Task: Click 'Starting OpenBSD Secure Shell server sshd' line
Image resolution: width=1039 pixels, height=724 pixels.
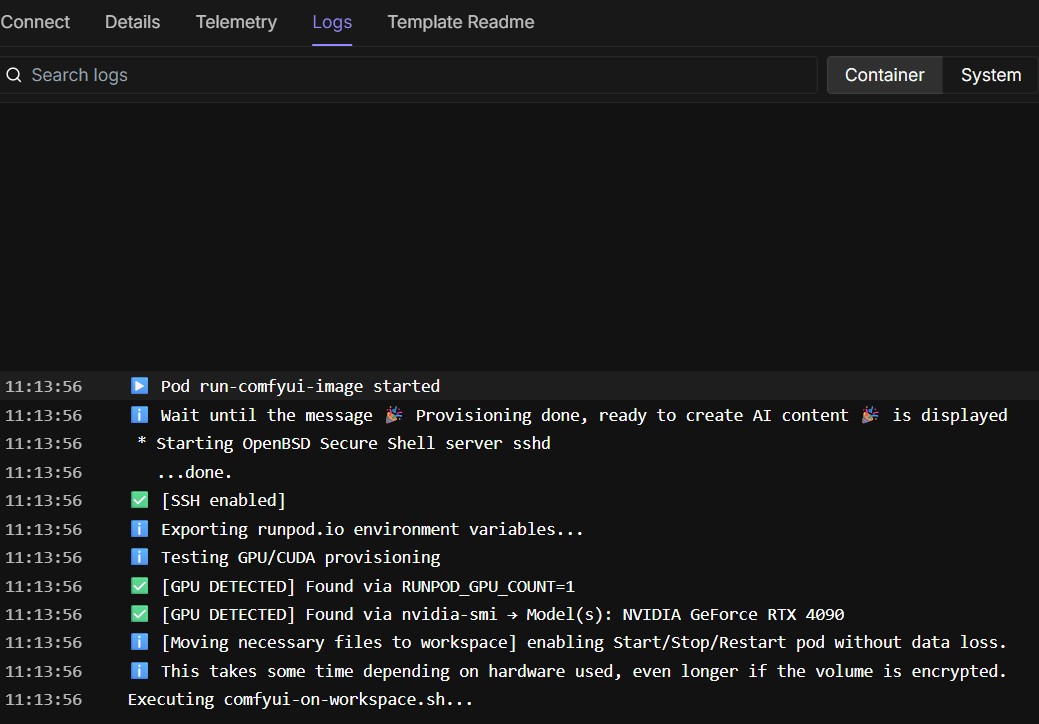Action: pos(353,443)
